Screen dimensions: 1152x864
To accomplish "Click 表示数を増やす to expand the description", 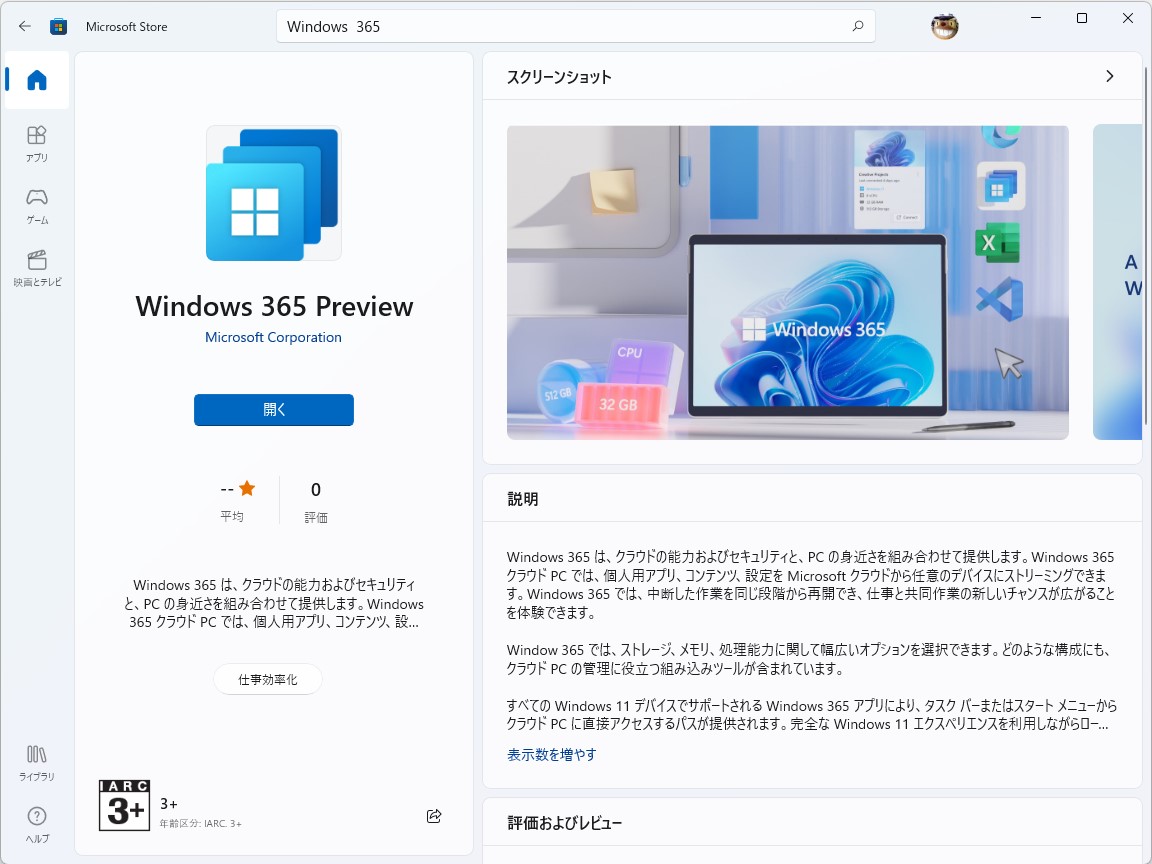I will (549, 754).
